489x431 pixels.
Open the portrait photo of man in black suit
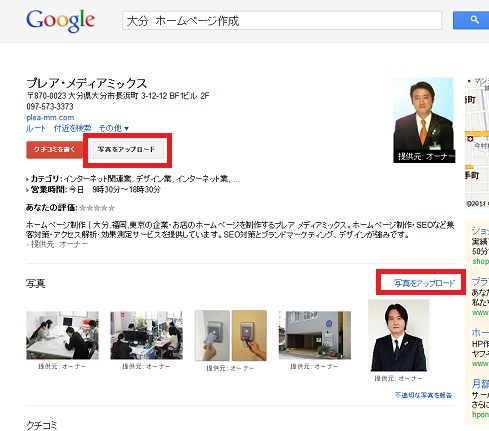pyautogui.click(x=399, y=336)
